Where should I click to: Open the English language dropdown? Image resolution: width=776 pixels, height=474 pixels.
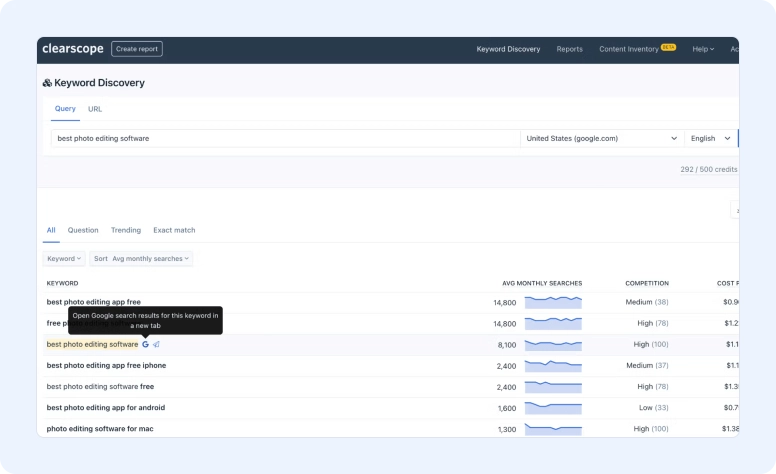(710, 138)
